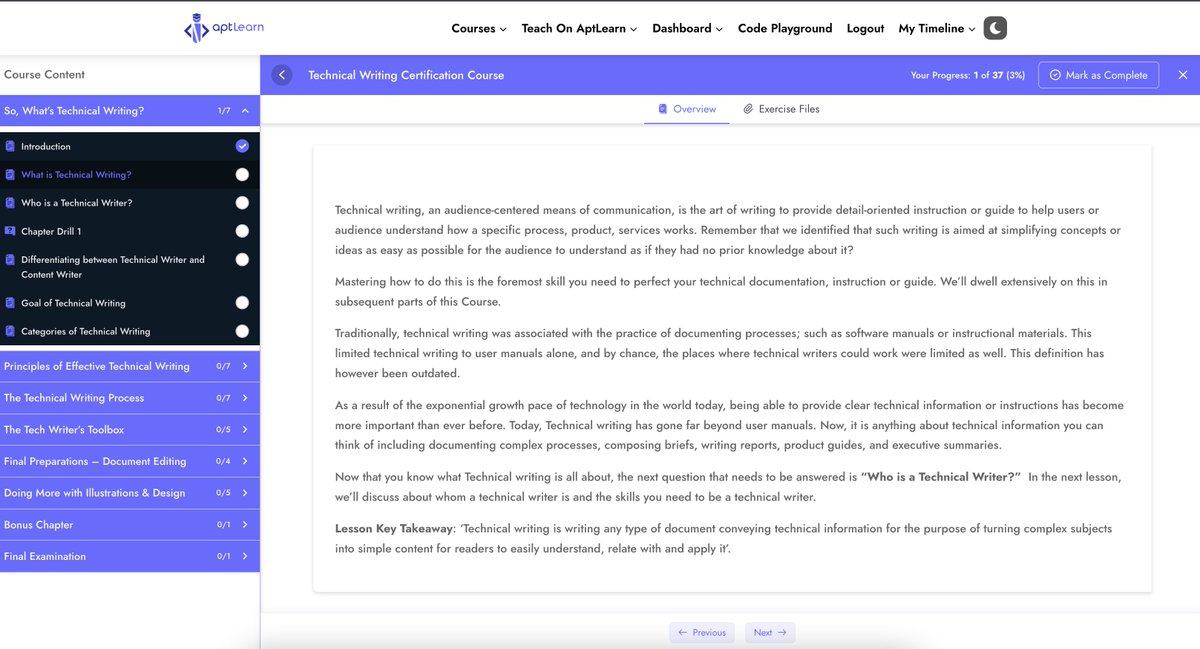Click the Lesson Key Takeaway bold label
This screenshot has height=649, width=1200.
point(393,528)
